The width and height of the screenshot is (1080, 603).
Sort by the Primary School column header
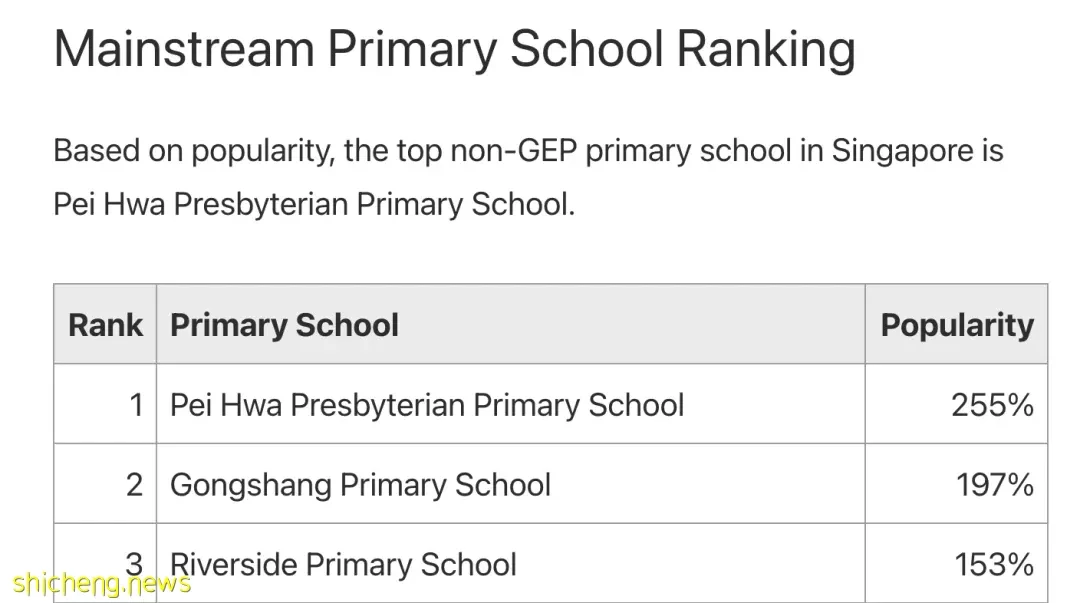click(284, 325)
